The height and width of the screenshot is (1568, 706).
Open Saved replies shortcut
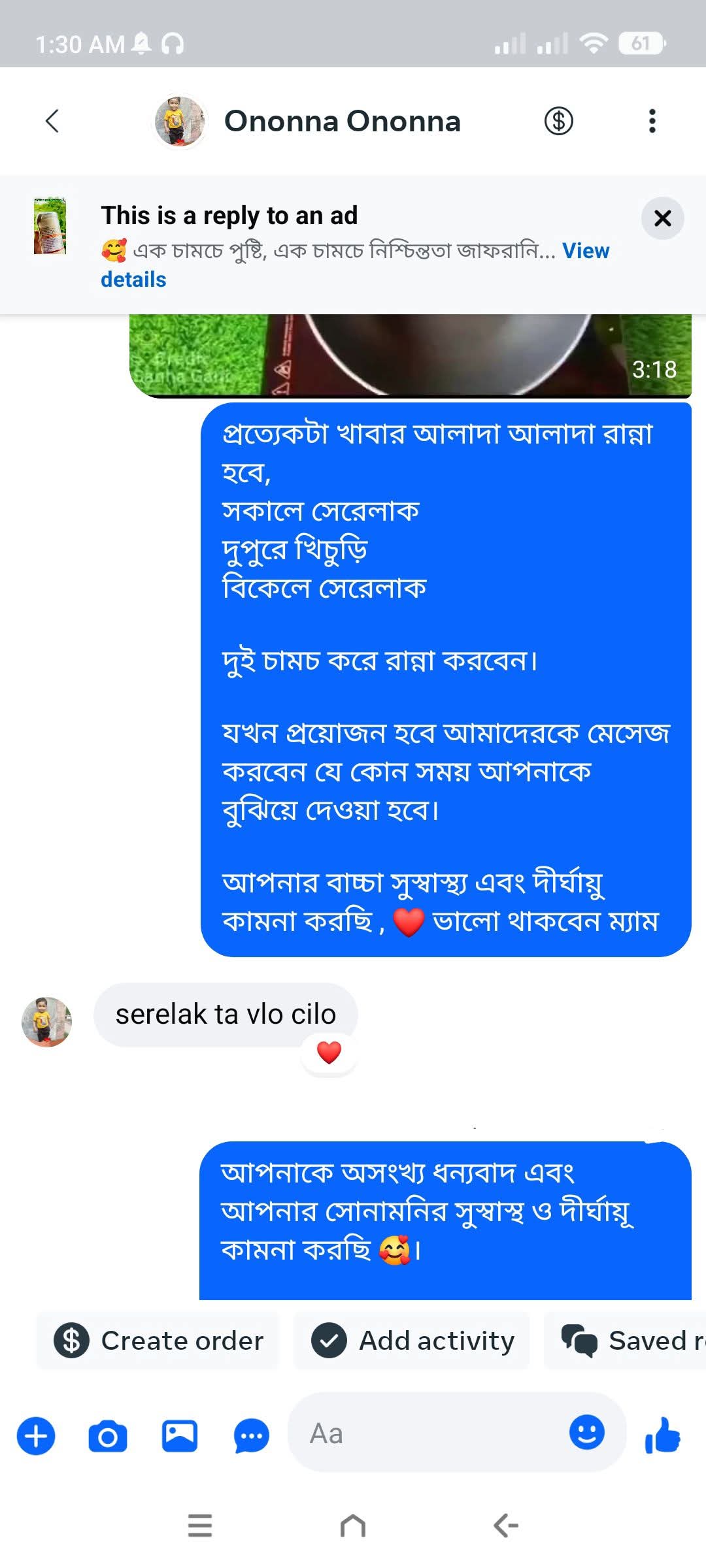pos(626,1341)
